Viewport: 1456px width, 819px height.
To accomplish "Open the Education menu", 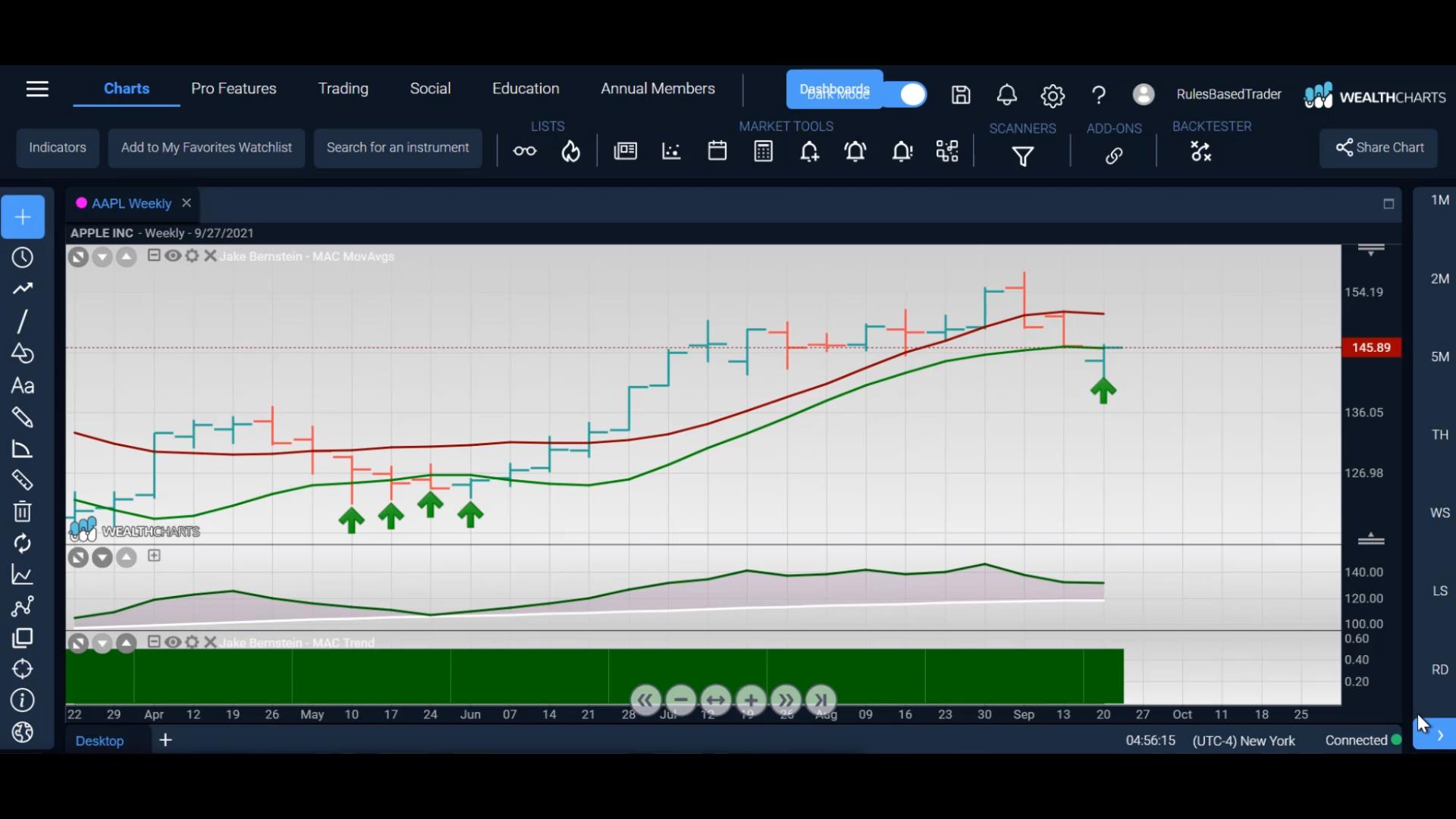I will pos(526,89).
